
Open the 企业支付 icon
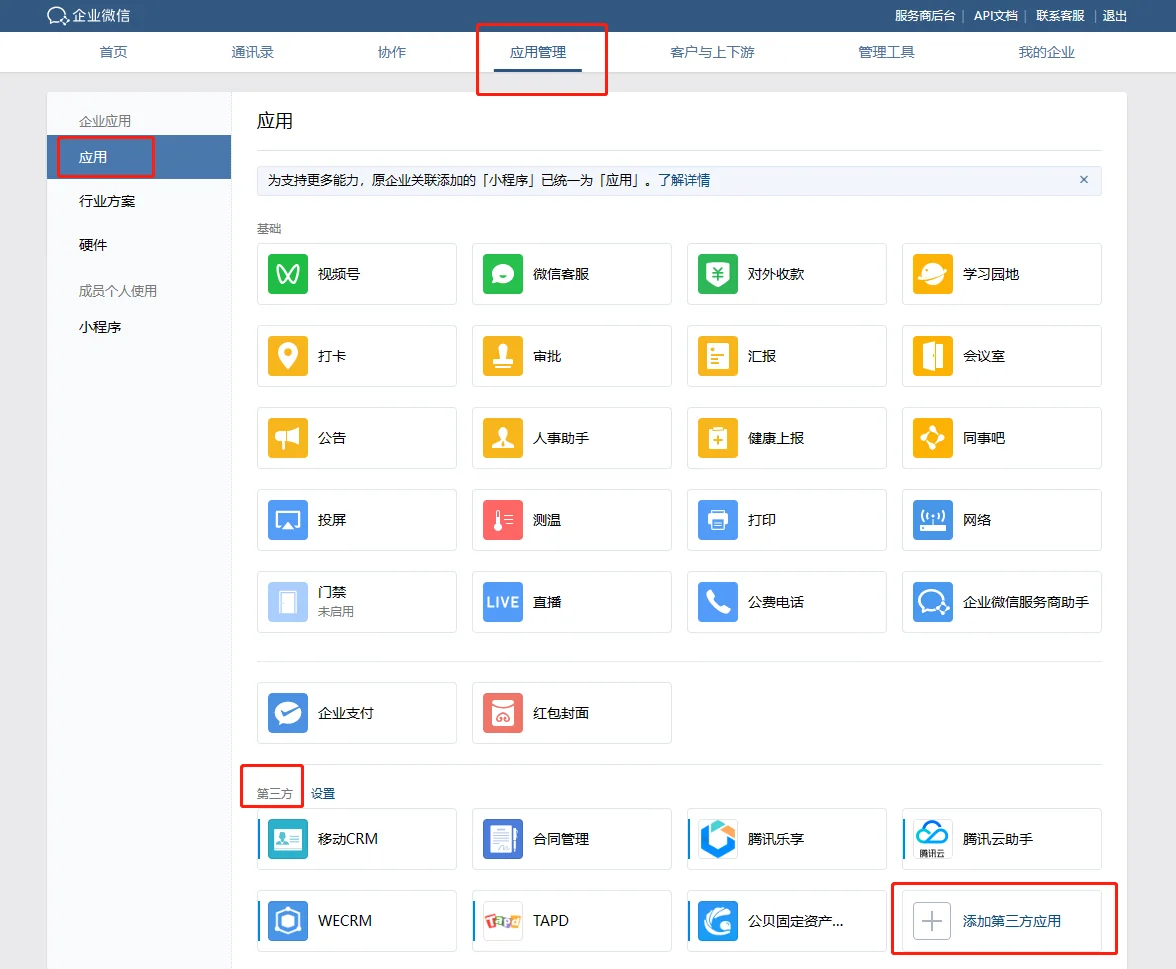288,712
